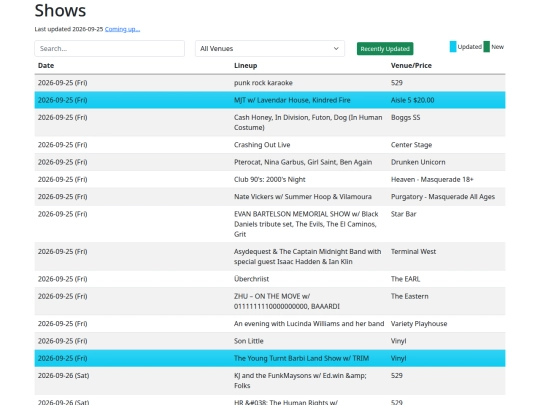This screenshot has width=540, height=405.
Task: Click 529 venue in punk rock karaoke row
Action: coord(397,83)
